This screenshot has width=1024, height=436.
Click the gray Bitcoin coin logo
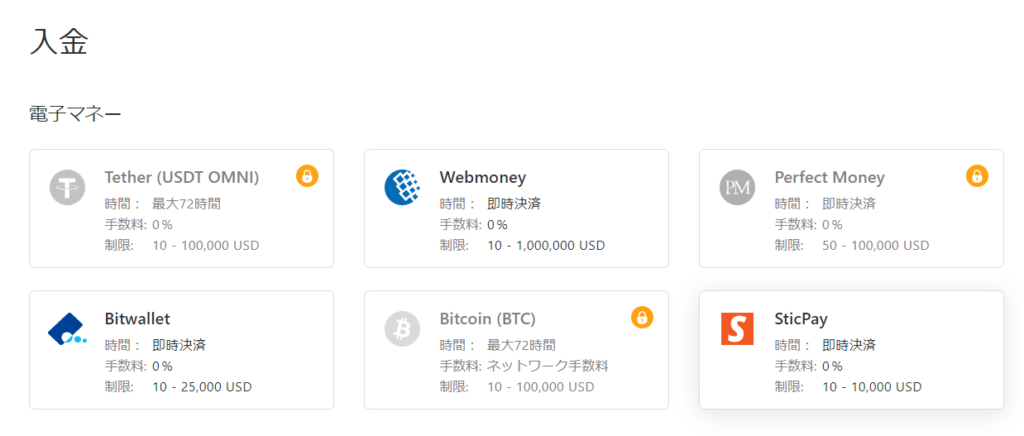(x=402, y=329)
